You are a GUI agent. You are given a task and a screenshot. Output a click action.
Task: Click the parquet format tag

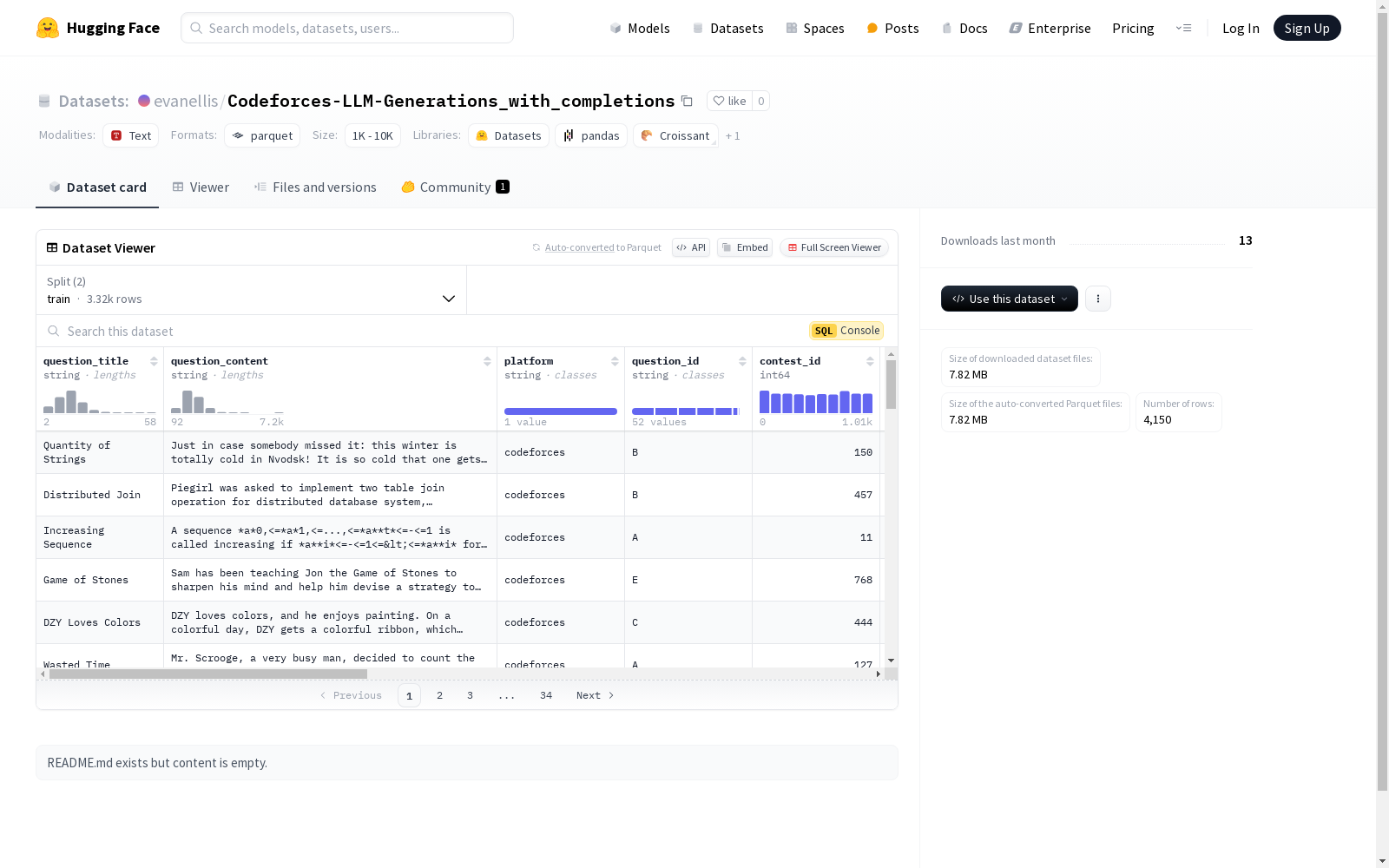click(x=262, y=135)
